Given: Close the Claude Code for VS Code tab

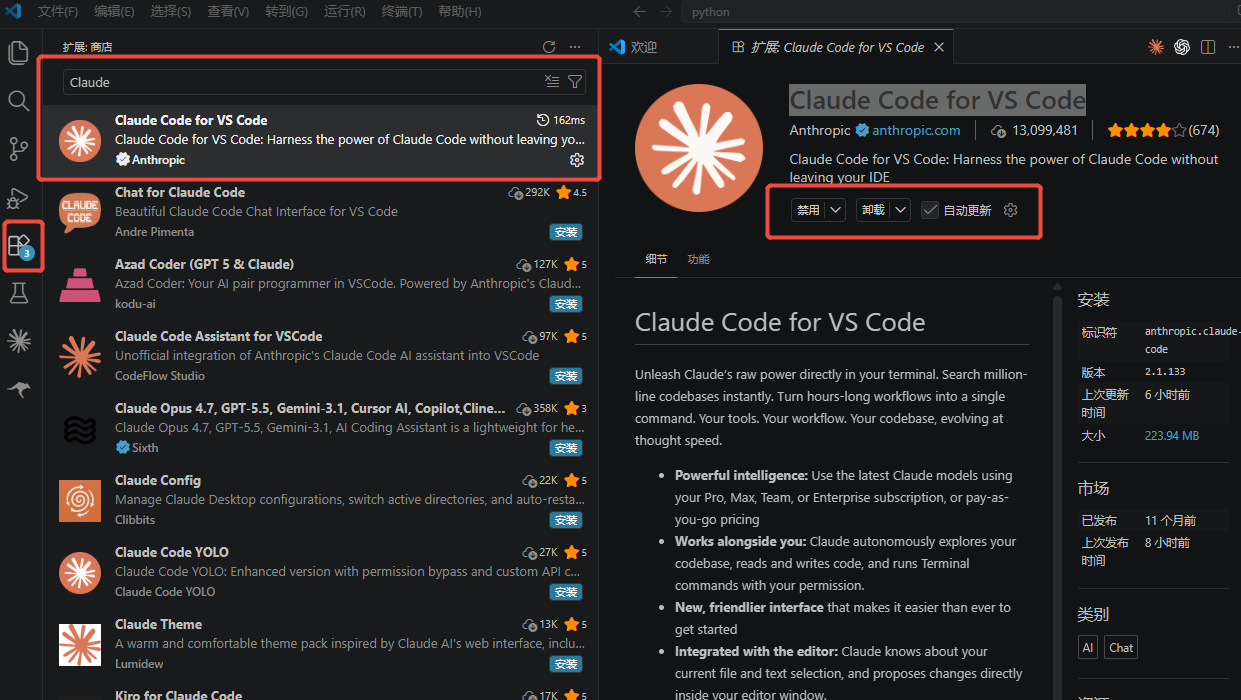Looking at the screenshot, I should (939, 47).
